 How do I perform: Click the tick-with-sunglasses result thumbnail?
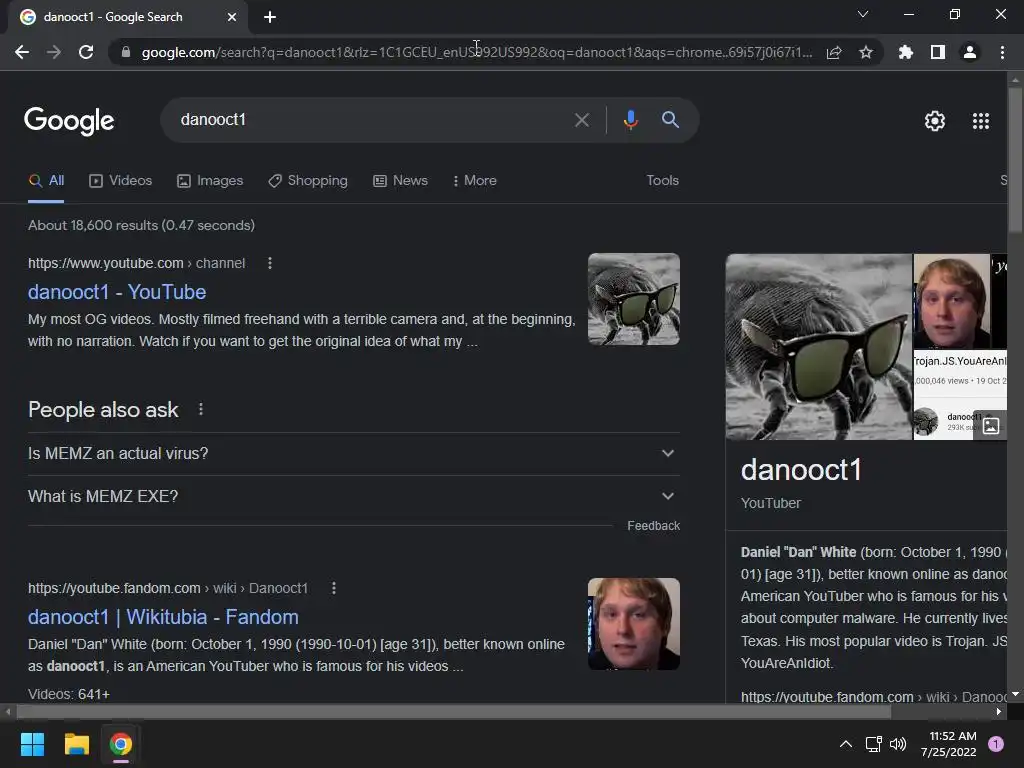633,299
